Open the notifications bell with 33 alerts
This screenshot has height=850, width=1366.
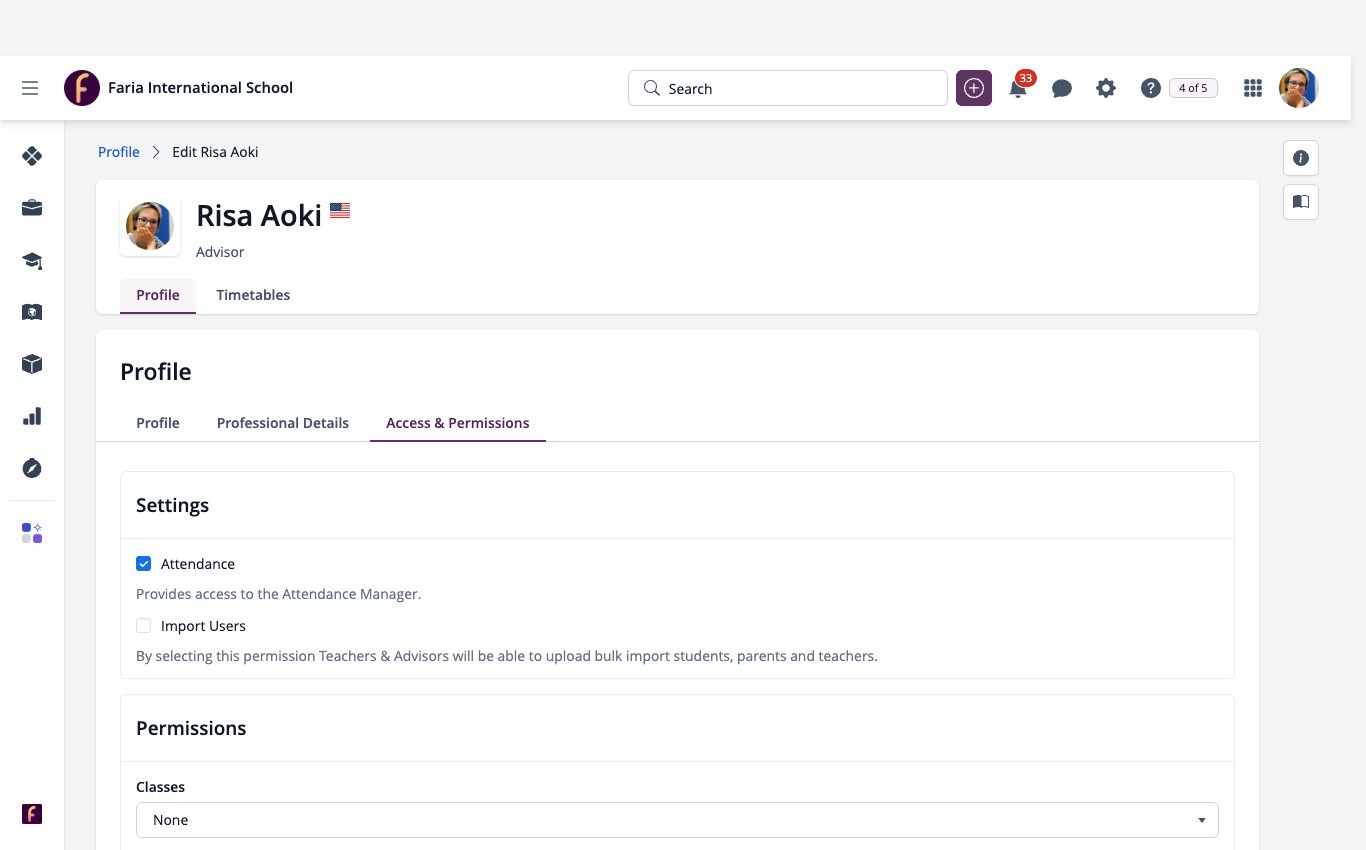(1018, 87)
